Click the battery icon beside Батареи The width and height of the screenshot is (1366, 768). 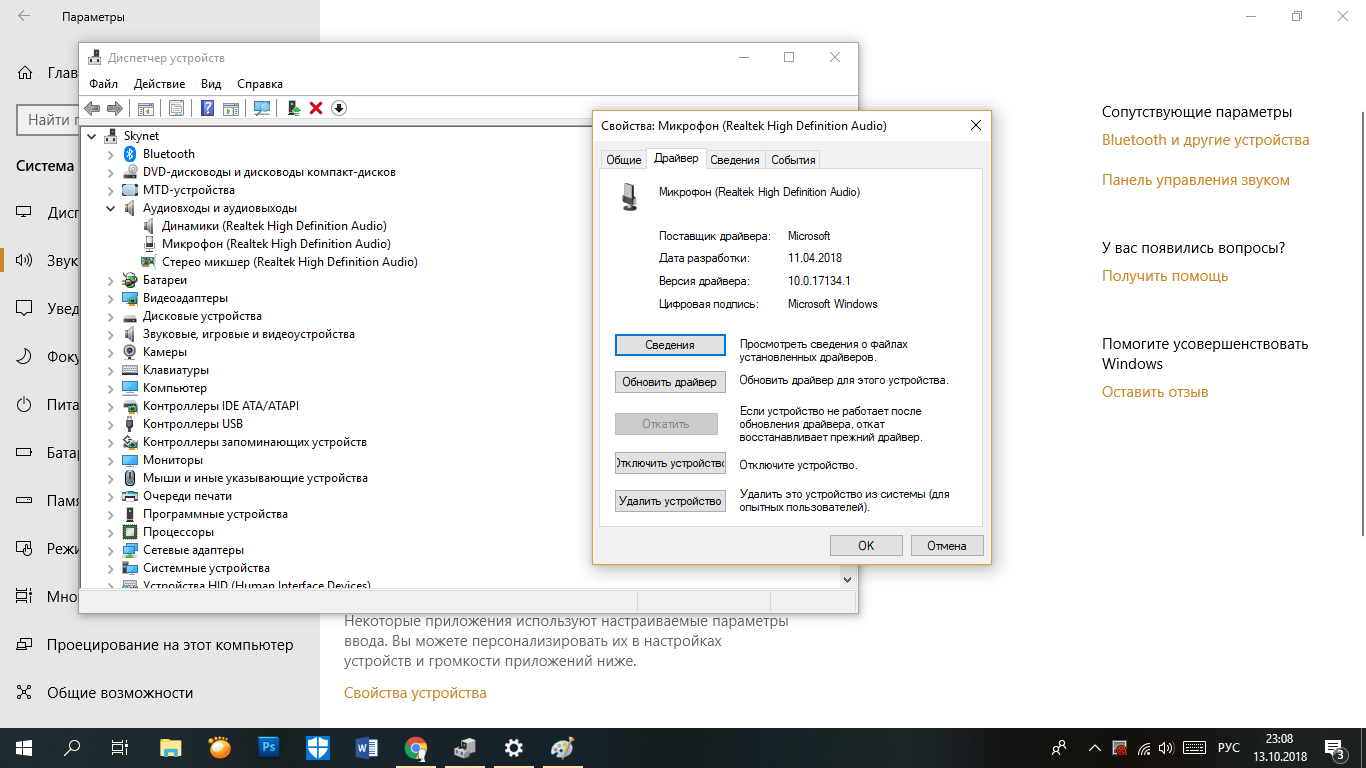[x=129, y=280]
